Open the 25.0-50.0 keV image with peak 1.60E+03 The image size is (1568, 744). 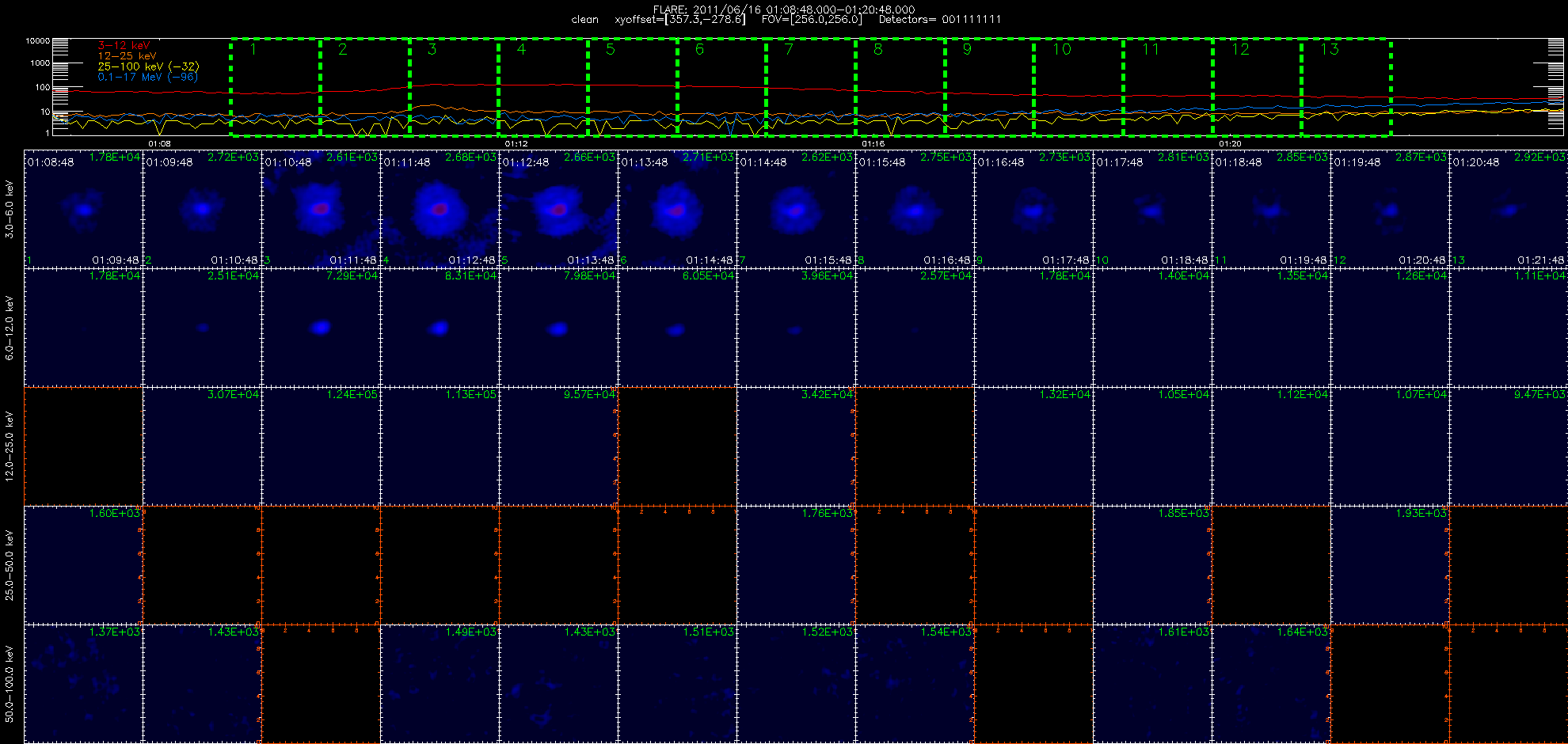(83, 565)
